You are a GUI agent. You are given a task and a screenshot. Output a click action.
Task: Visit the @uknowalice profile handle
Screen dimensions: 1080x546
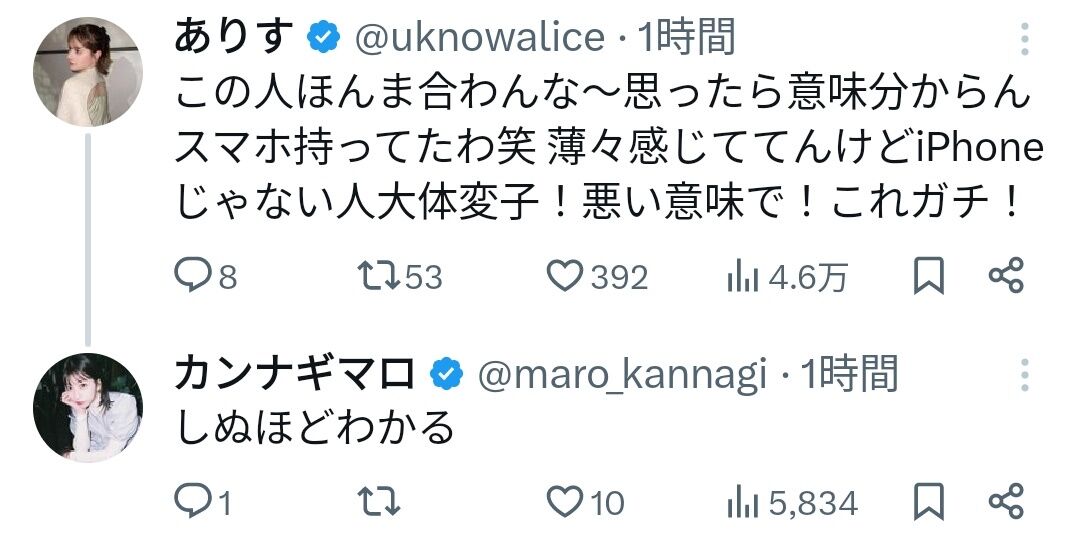point(480,38)
